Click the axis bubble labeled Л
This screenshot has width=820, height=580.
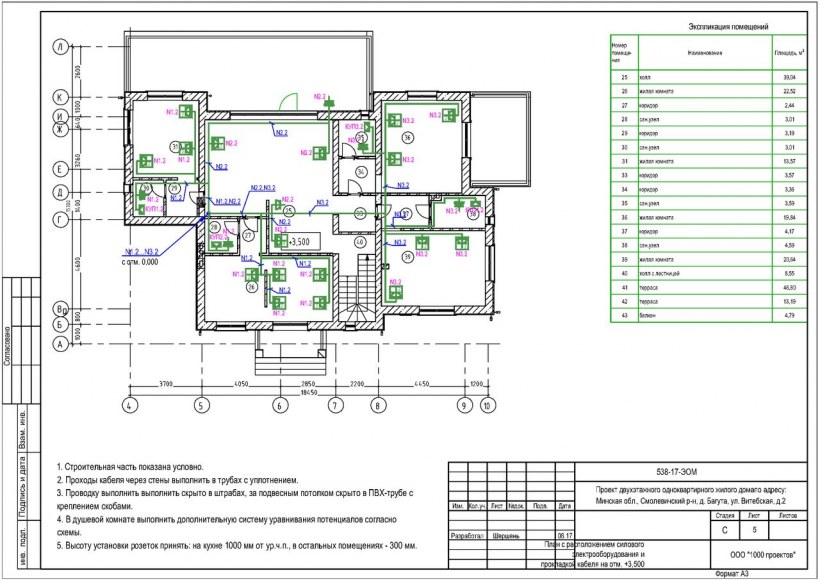coord(61,48)
